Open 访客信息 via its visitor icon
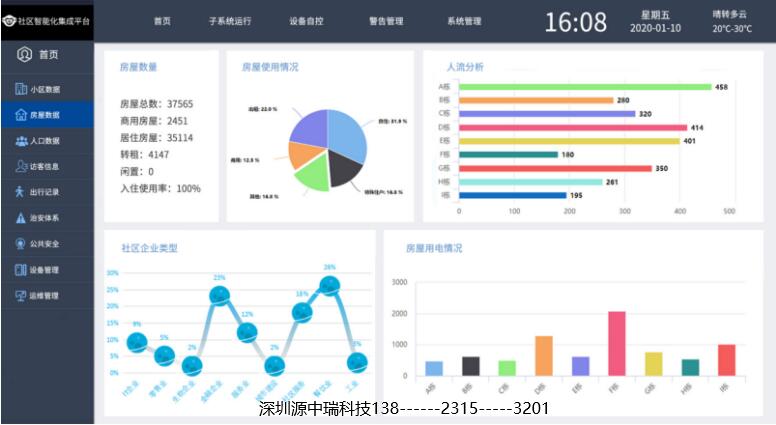Viewport: 776px width, 425px height. [x=21, y=166]
